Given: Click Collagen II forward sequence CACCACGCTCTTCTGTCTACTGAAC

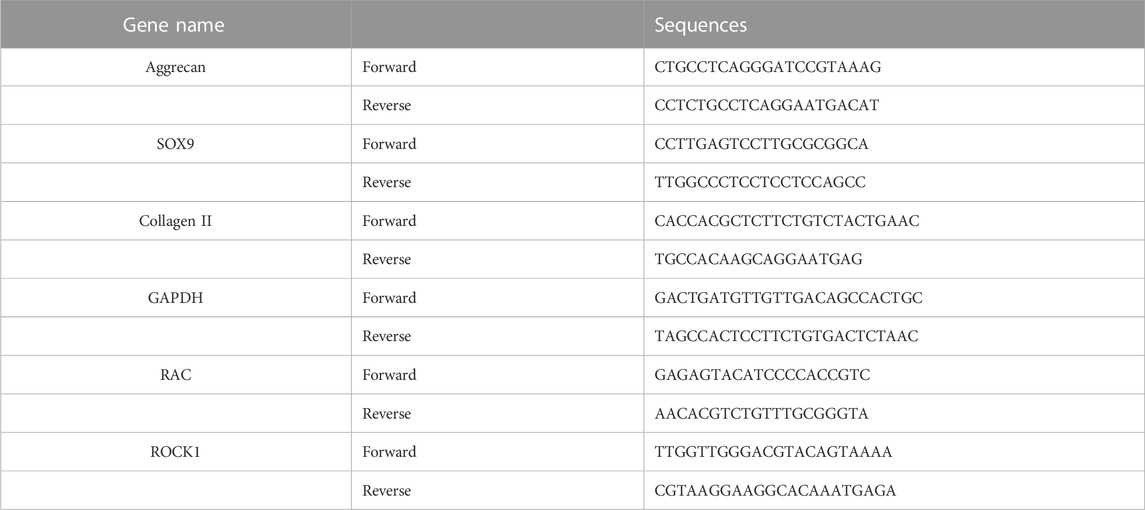Looking at the screenshot, I should 787,221.
